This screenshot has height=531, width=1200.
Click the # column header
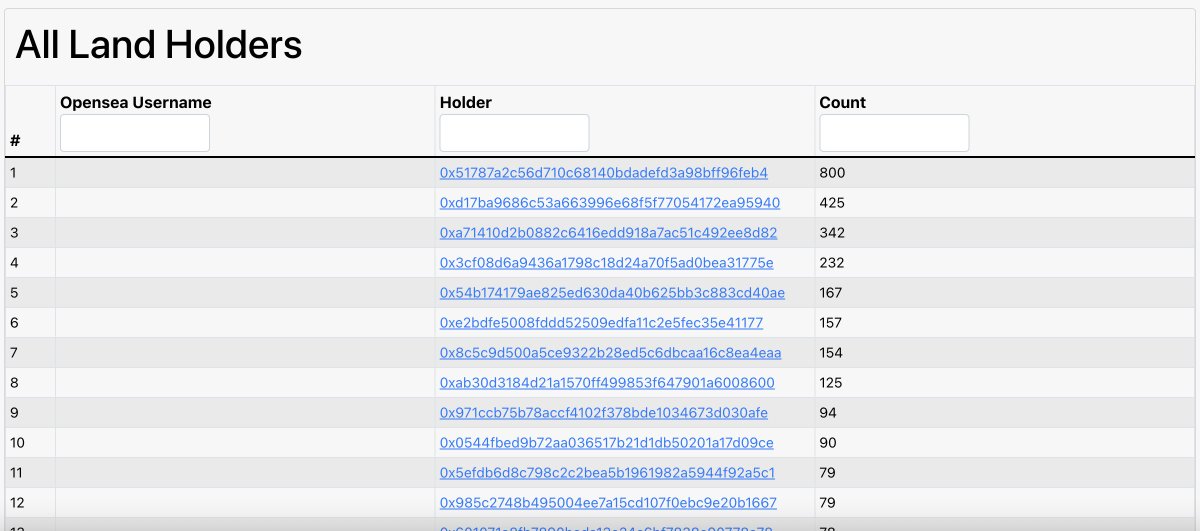click(x=15, y=141)
